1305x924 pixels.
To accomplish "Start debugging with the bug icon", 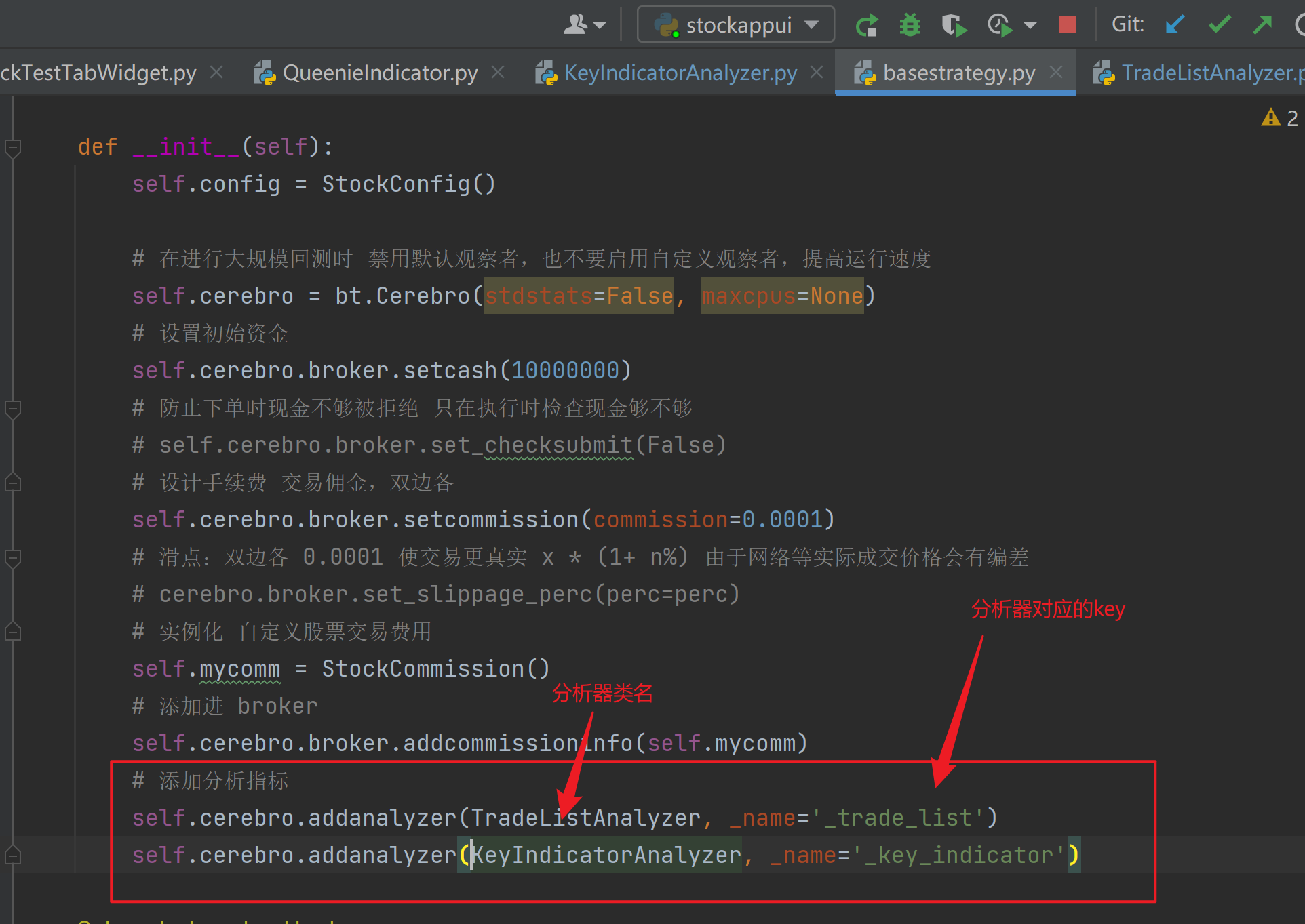I will pos(910,25).
